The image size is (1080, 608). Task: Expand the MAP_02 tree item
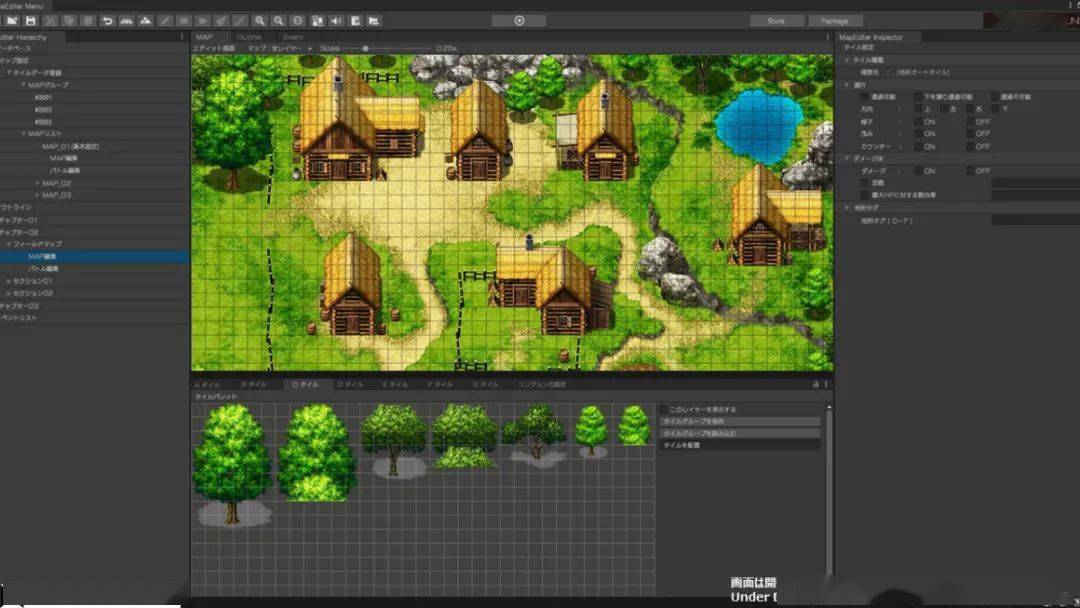point(39,183)
